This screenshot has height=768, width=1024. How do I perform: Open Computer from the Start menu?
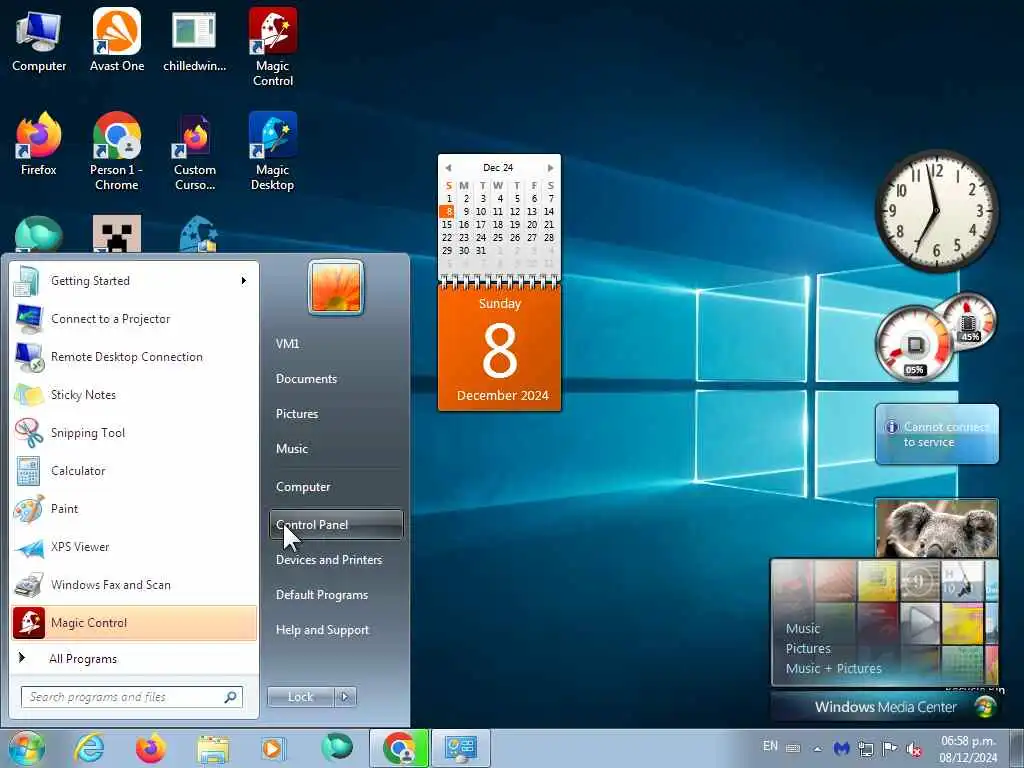coord(336,487)
